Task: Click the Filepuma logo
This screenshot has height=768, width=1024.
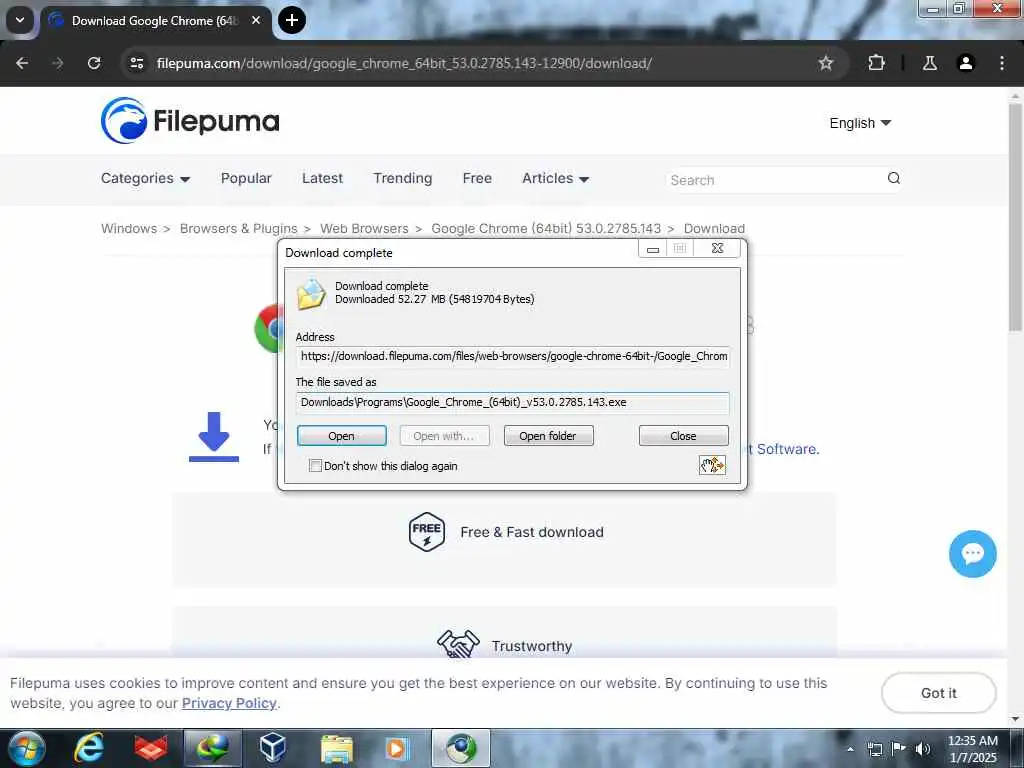Action: (190, 121)
